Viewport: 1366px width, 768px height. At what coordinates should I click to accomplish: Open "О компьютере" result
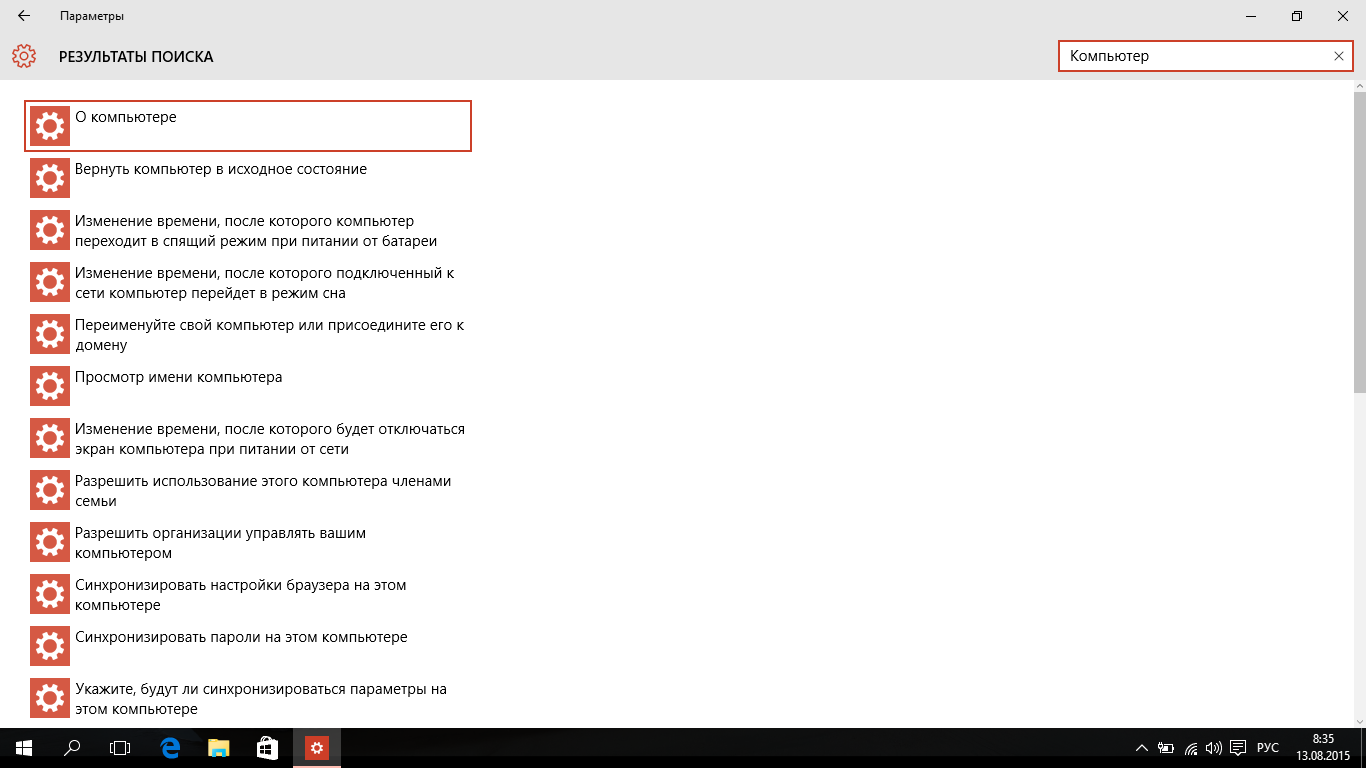247,126
